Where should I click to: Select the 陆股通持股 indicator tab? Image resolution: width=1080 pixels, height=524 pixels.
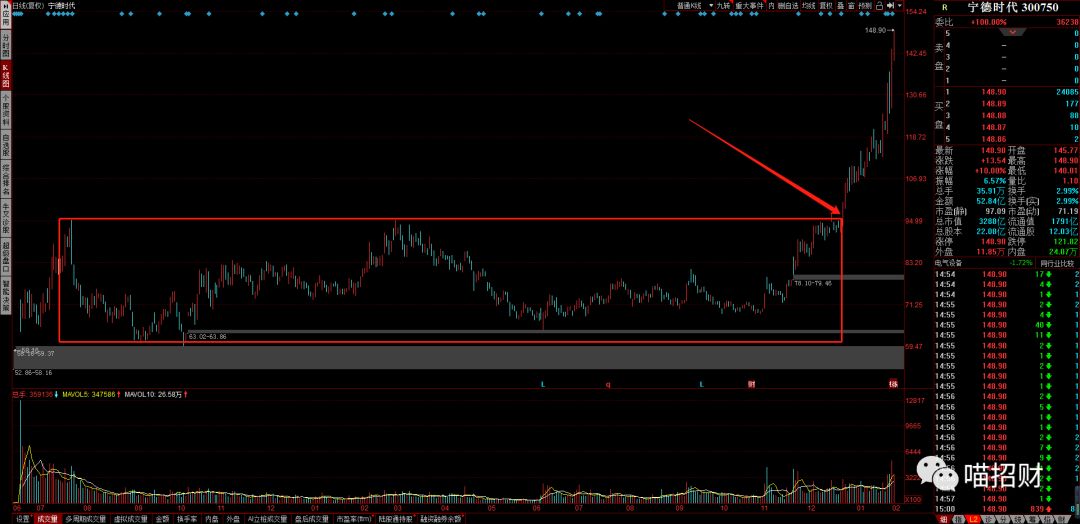click(396, 518)
